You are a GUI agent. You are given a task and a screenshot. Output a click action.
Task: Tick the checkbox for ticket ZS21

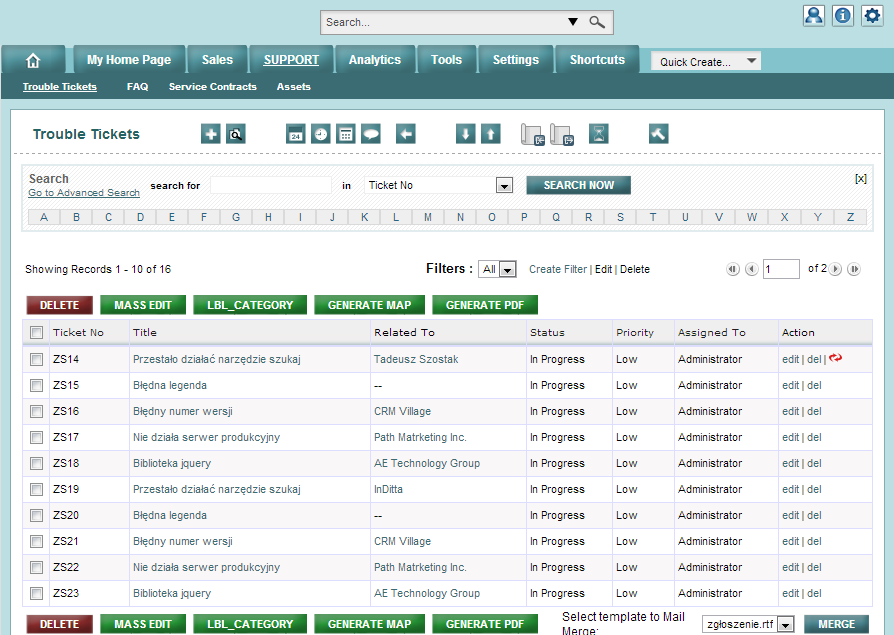coord(36,541)
